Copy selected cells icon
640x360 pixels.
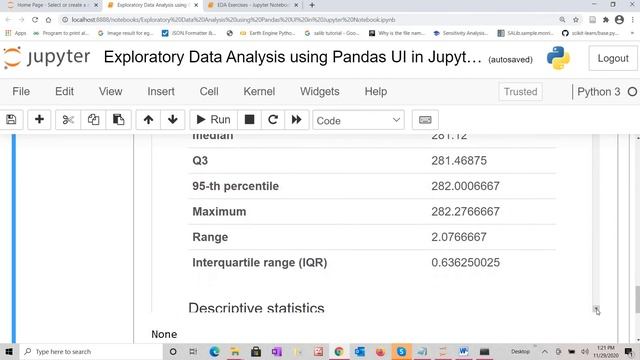coord(93,120)
